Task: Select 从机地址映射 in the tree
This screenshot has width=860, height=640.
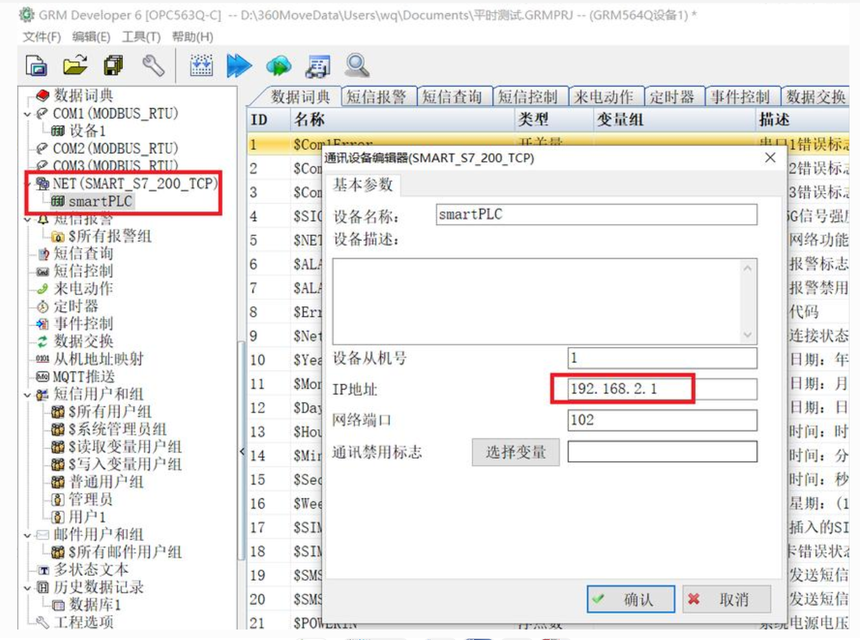Action: click(98, 359)
